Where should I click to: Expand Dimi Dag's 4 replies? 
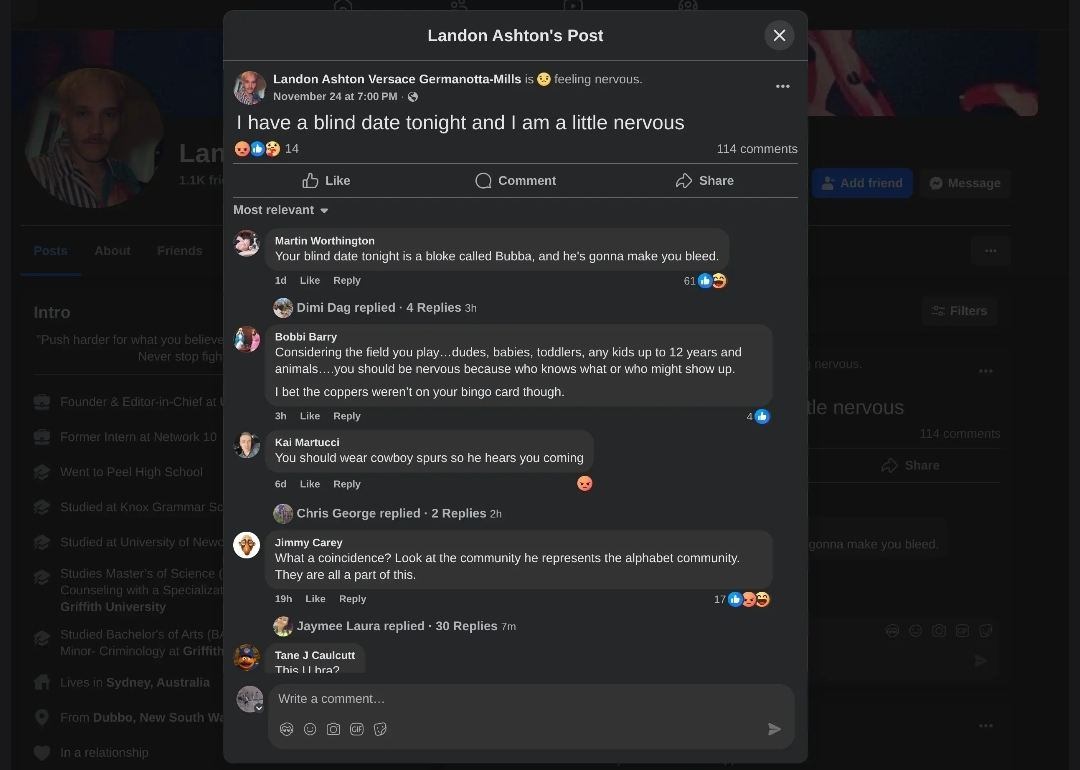[378, 308]
